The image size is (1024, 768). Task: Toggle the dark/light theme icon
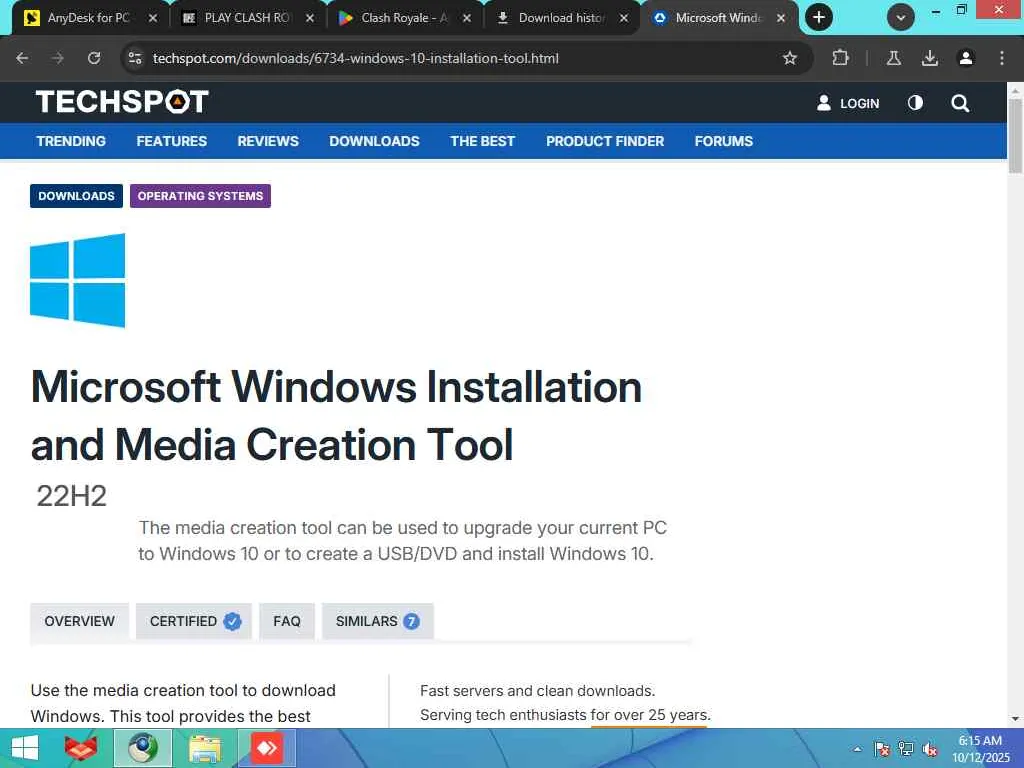pyautogui.click(x=916, y=103)
